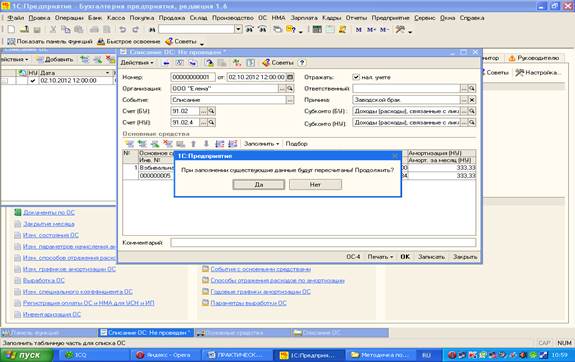
Task: Toggle нал. учете checkbox
Action: (x=356, y=77)
